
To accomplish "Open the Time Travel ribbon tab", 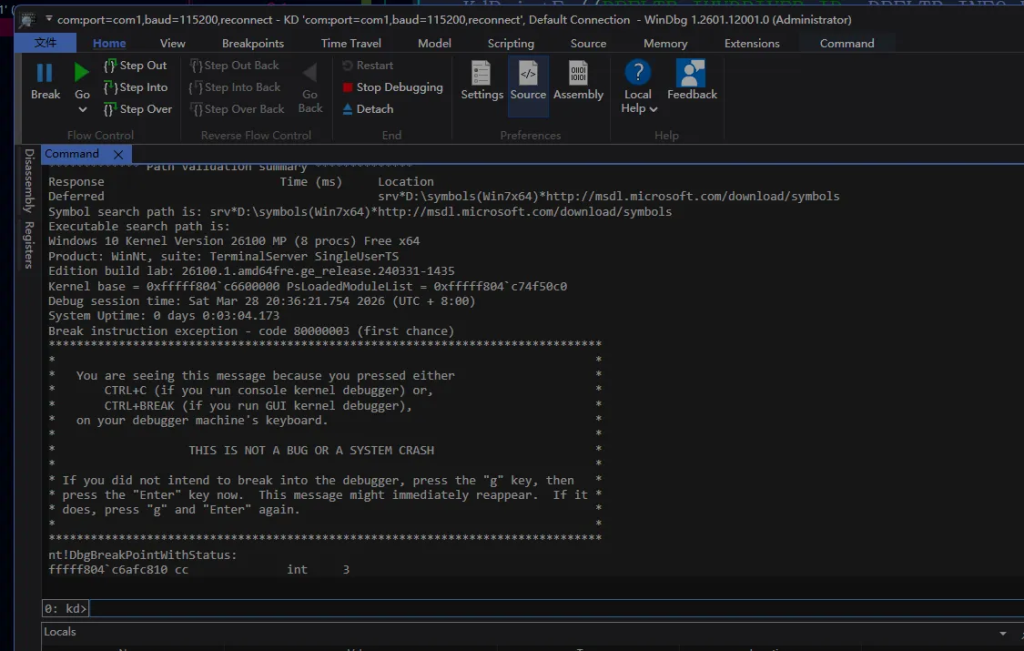I will 351,44.
